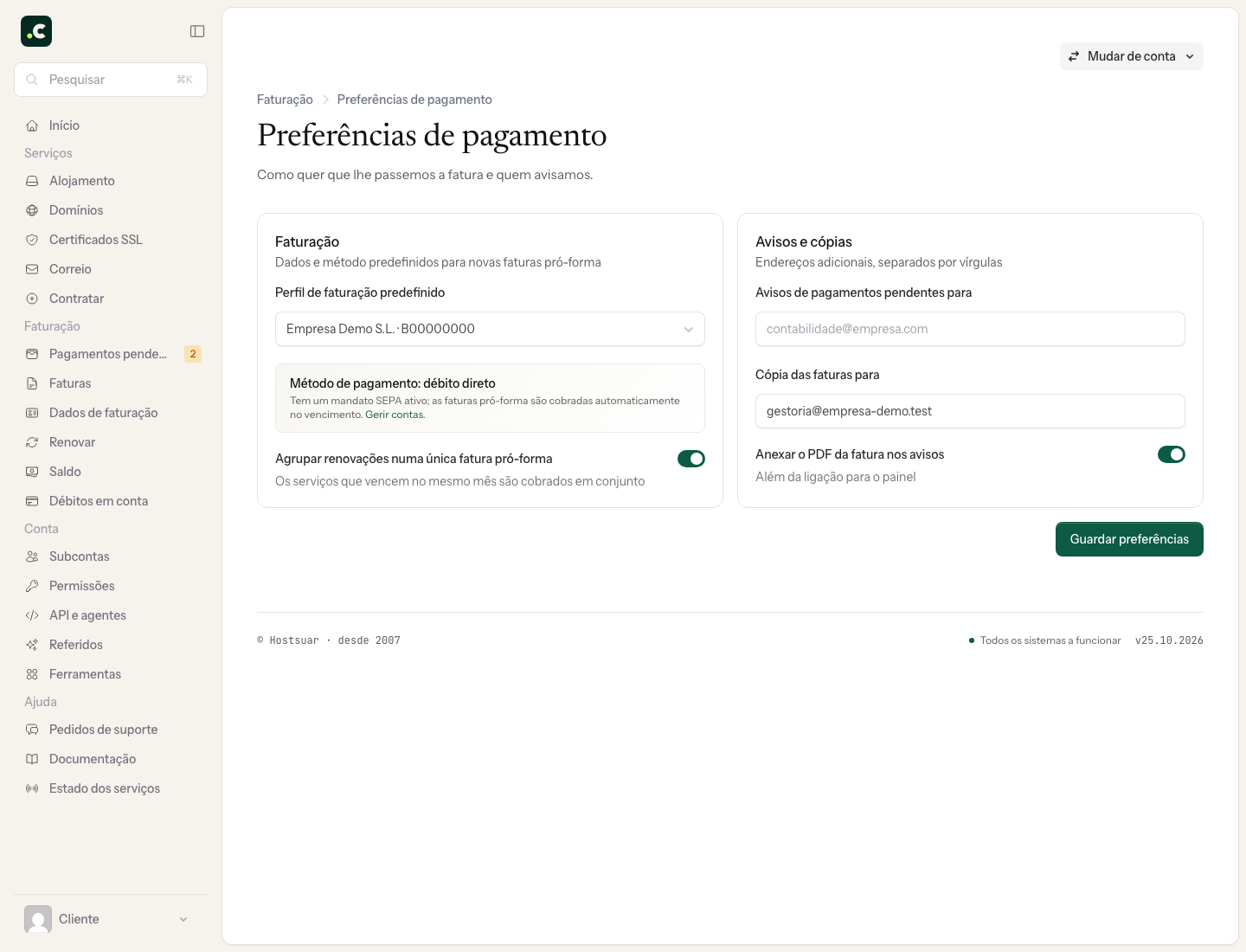Click the Saldo balance icon
Viewport: 1246px width, 952px height.
[32, 472]
